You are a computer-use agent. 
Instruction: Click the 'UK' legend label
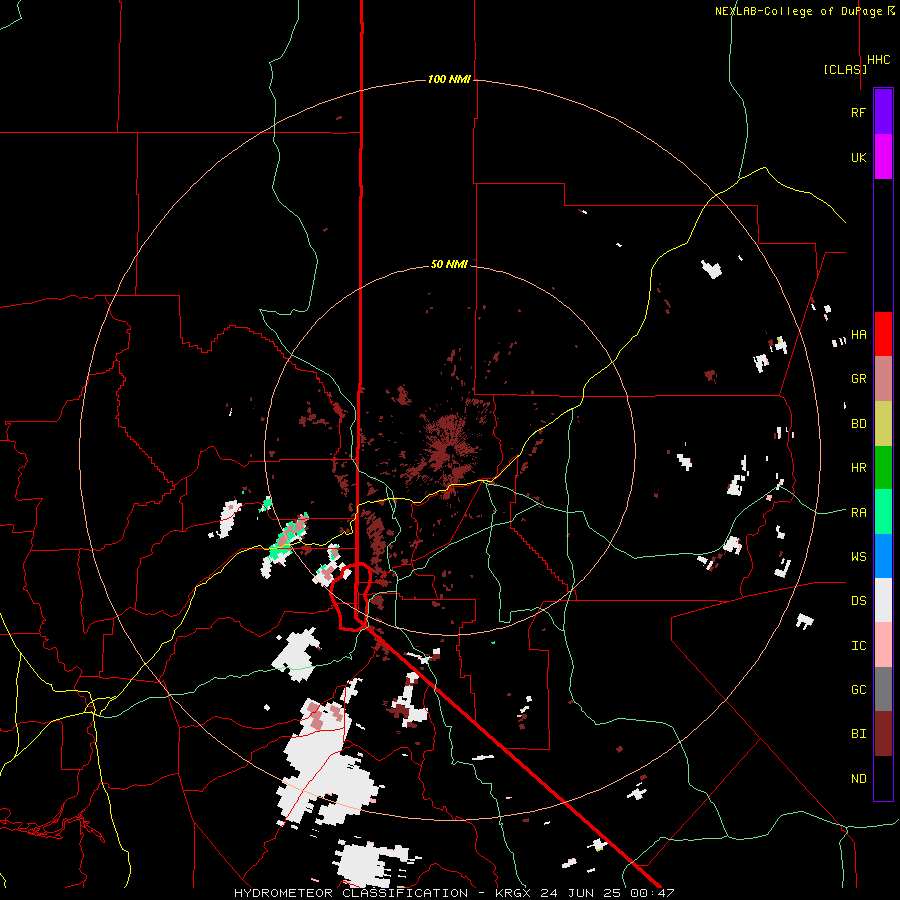click(858, 157)
